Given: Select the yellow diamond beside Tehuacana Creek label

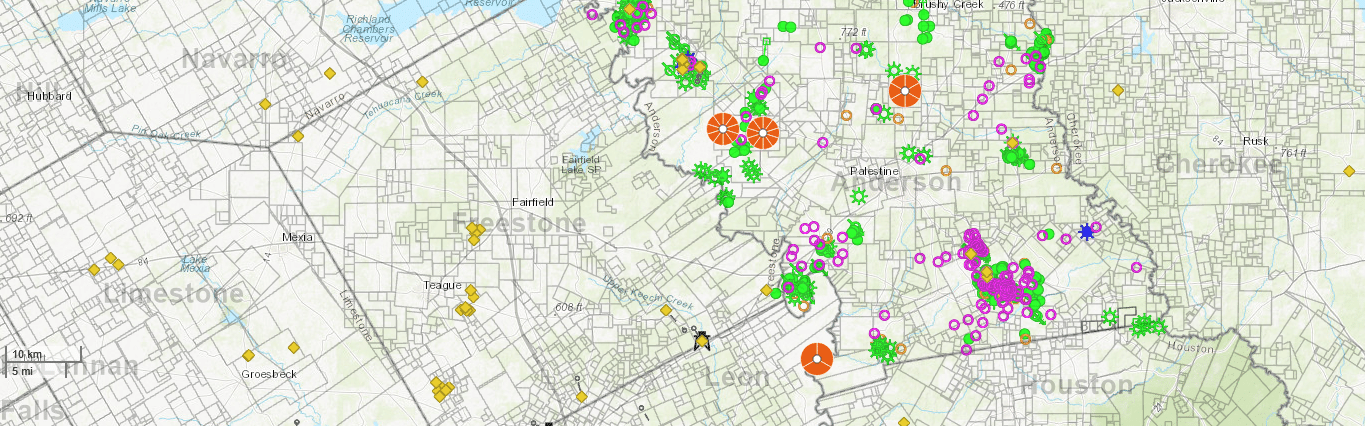Looking at the screenshot, I should point(422,82).
